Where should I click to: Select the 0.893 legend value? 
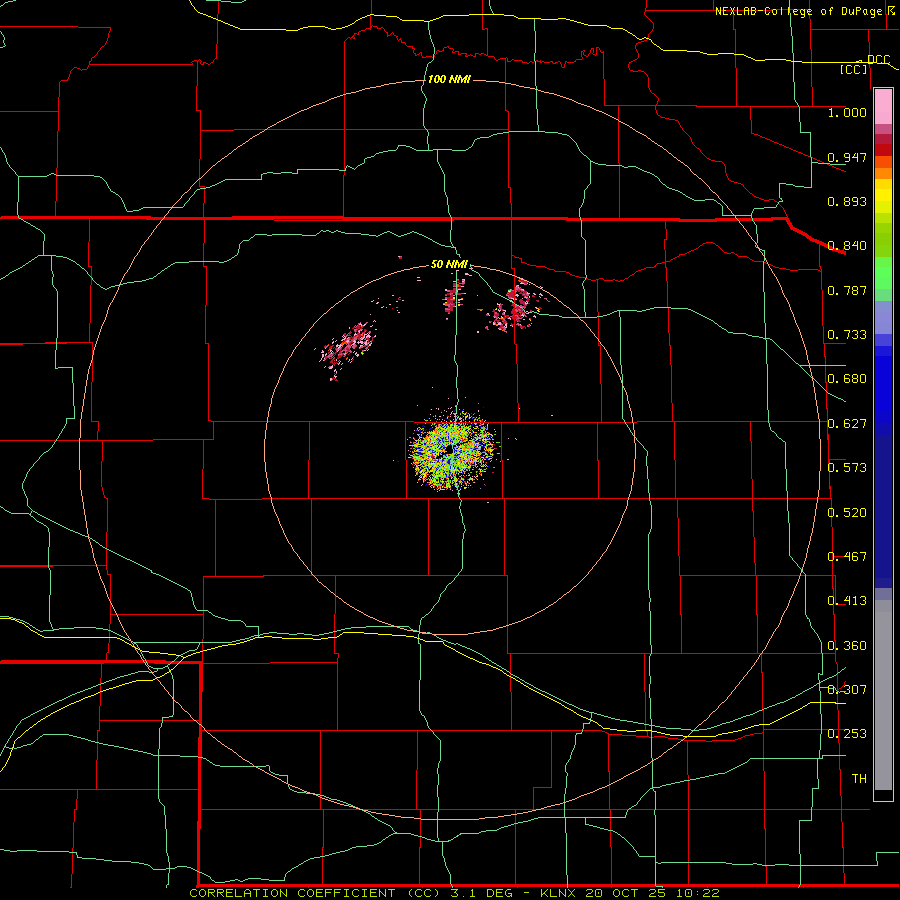coord(847,201)
